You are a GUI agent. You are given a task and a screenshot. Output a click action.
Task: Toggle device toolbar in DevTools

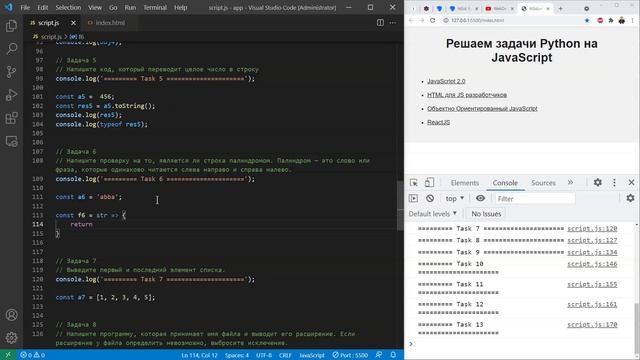point(429,182)
